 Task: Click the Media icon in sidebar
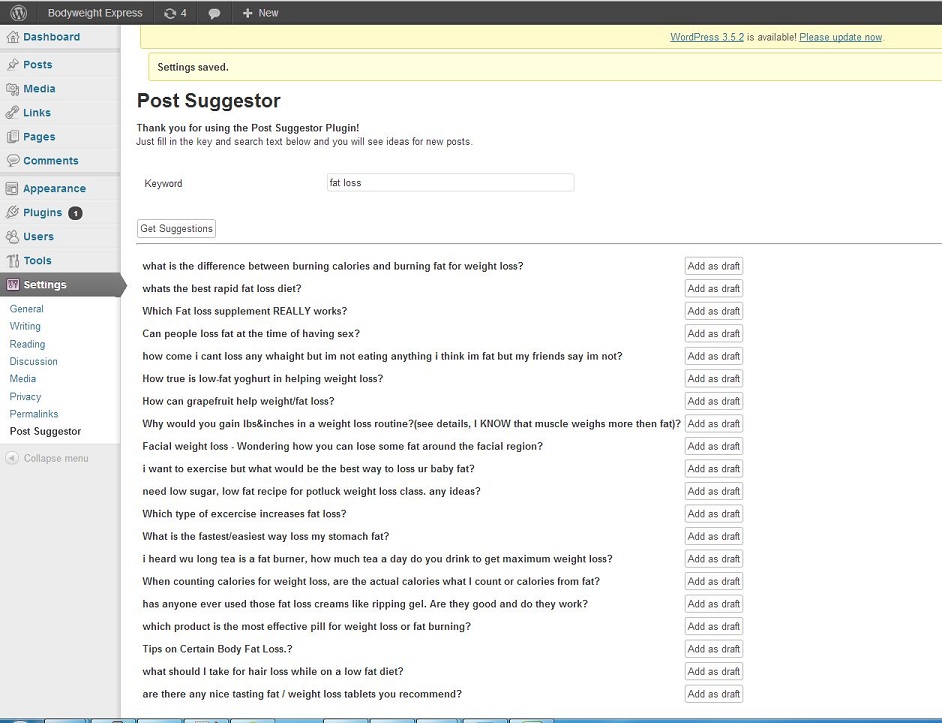pyautogui.click(x=12, y=89)
